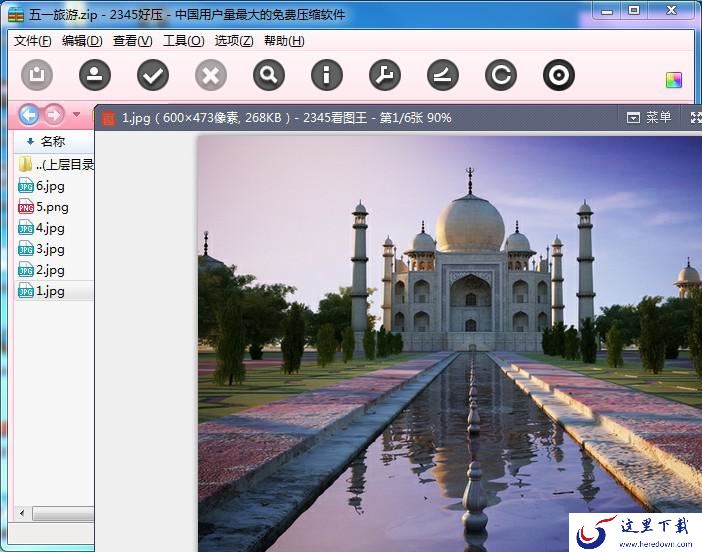Open the 文件(F) menu
This screenshot has width=702, height=552.
[x=33, y=41]
